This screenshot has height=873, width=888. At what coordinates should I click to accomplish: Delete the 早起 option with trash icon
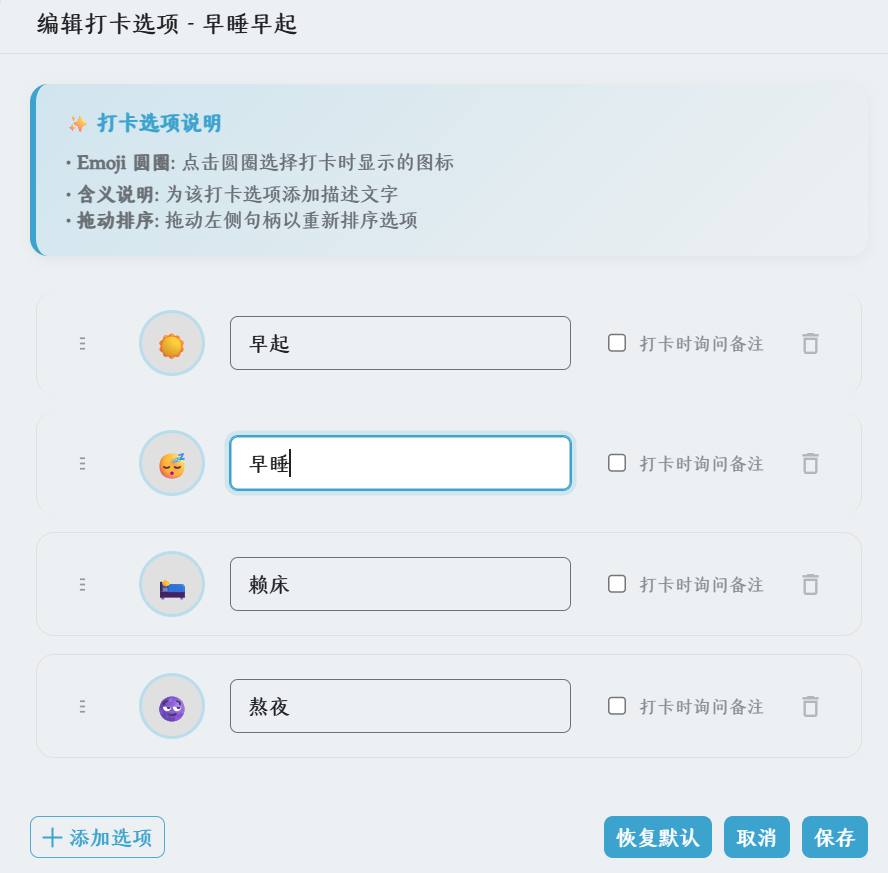[x=810, y=343]
